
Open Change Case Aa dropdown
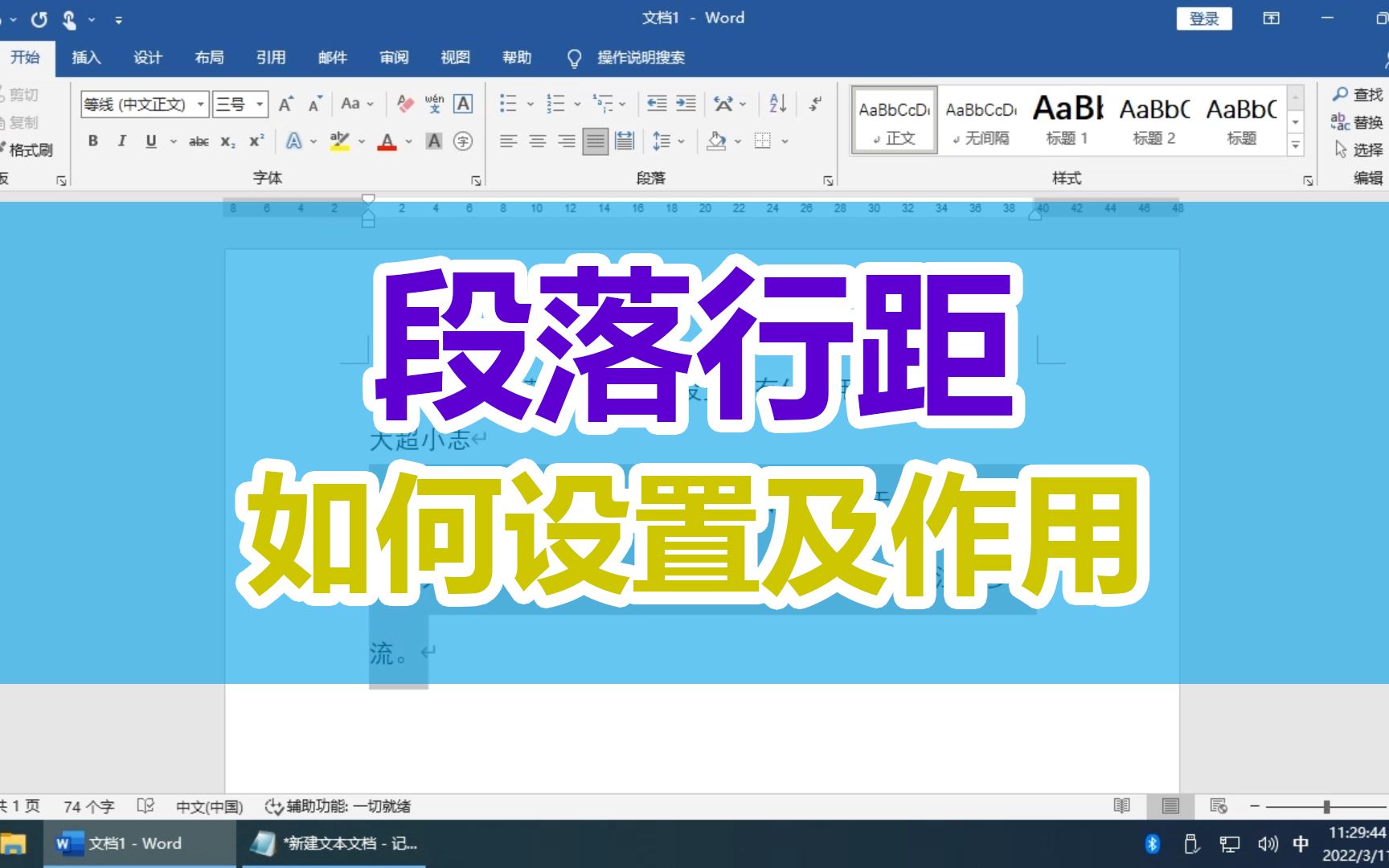click(x=357, y=104)
